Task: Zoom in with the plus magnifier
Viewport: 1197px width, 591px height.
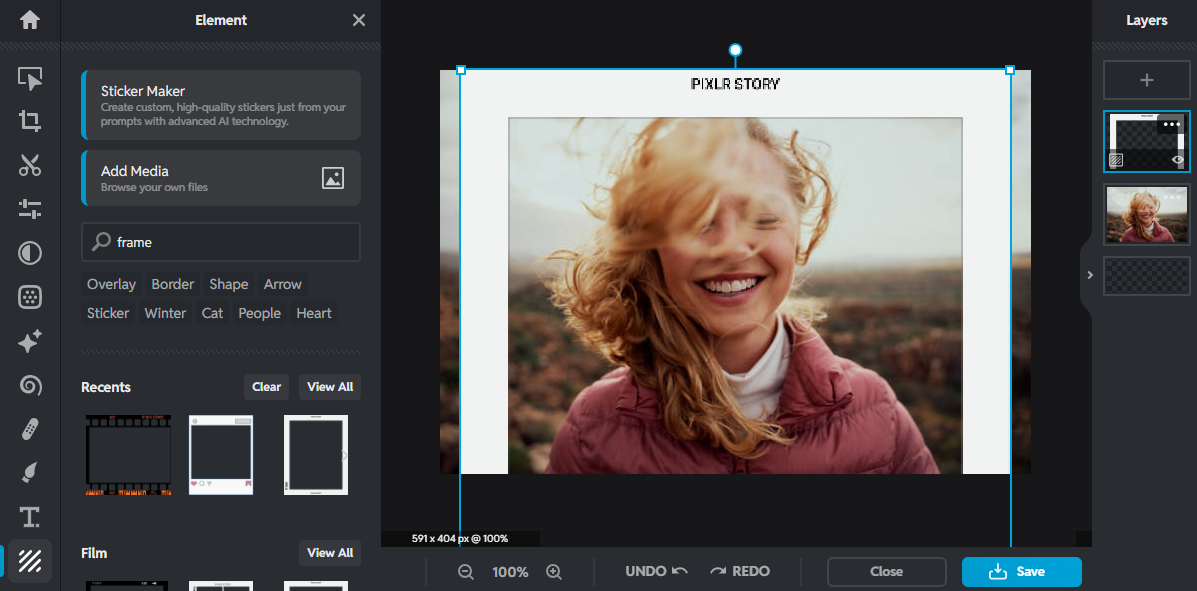Action: coord(554,572)
